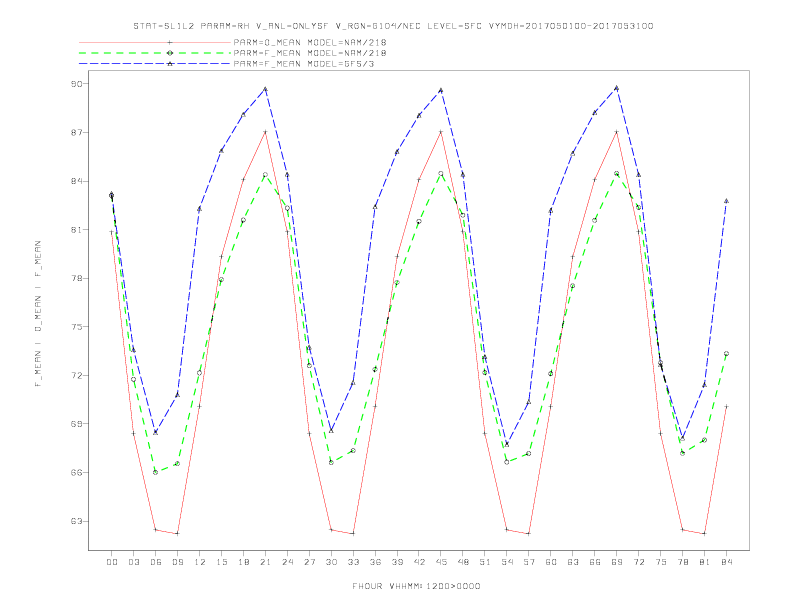Click y-axis tick value 72

click(76, 375)
